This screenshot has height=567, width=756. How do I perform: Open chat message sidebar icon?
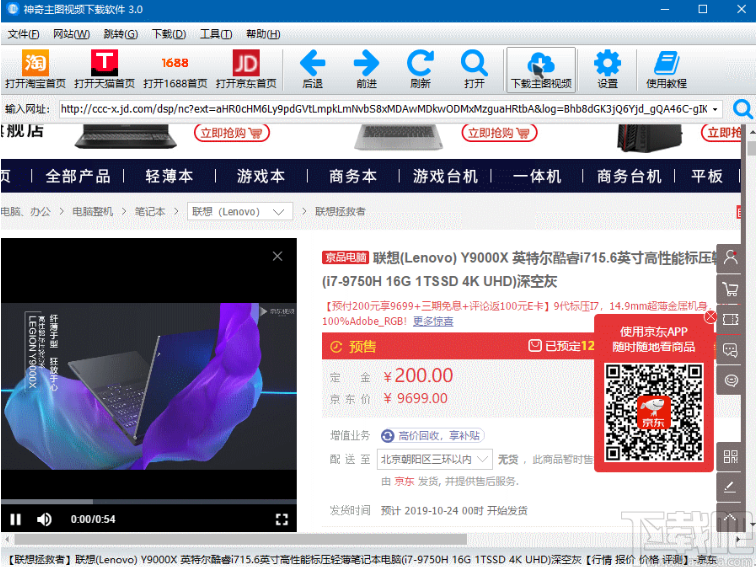(x=730, y=350)
